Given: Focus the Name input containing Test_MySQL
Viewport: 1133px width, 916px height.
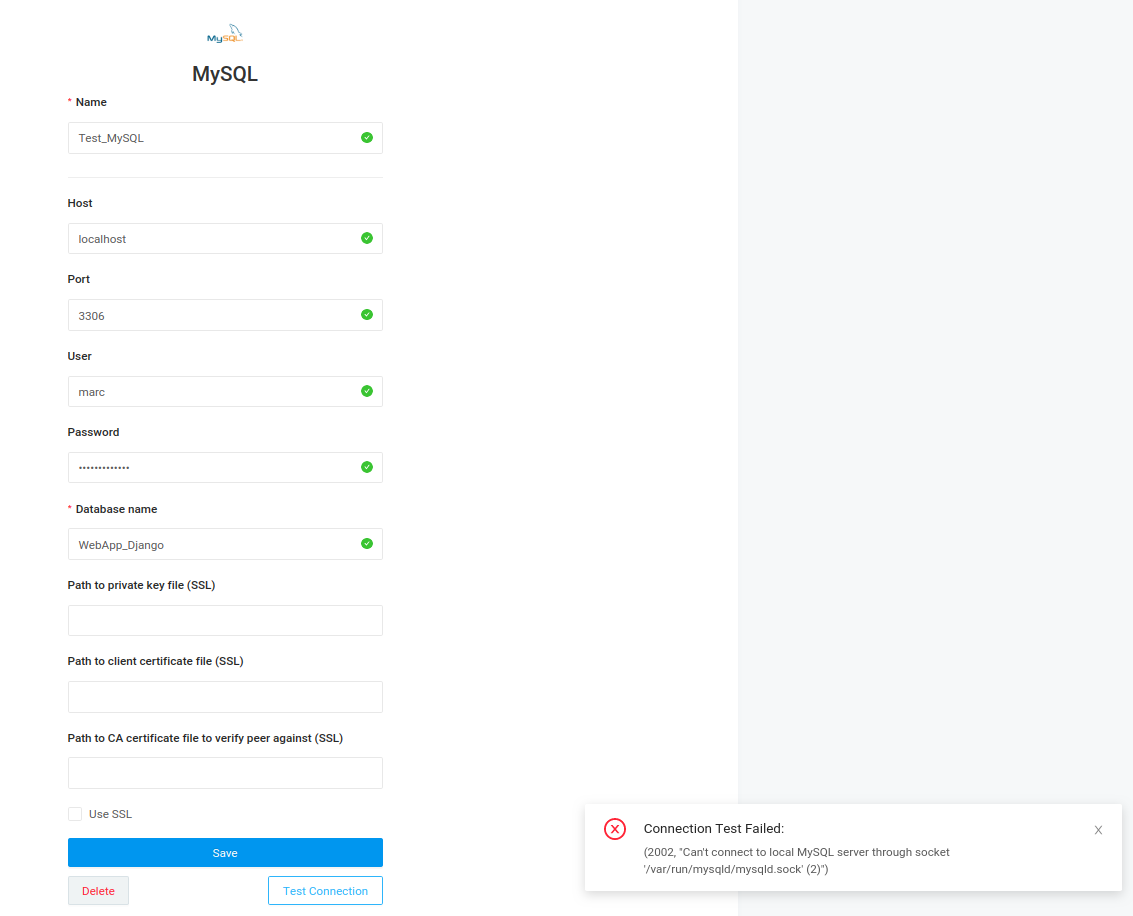Looking at the screenshot, I should 225,138.
